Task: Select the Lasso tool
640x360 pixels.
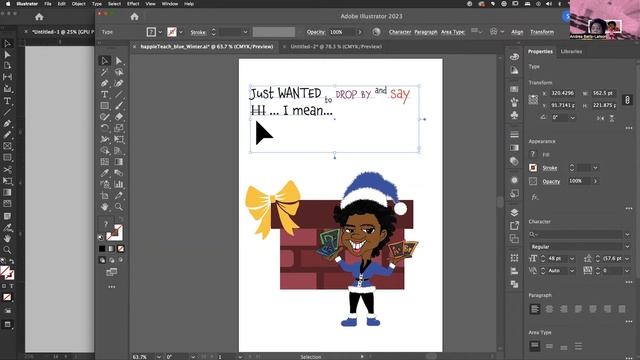Action: [119, 72]
